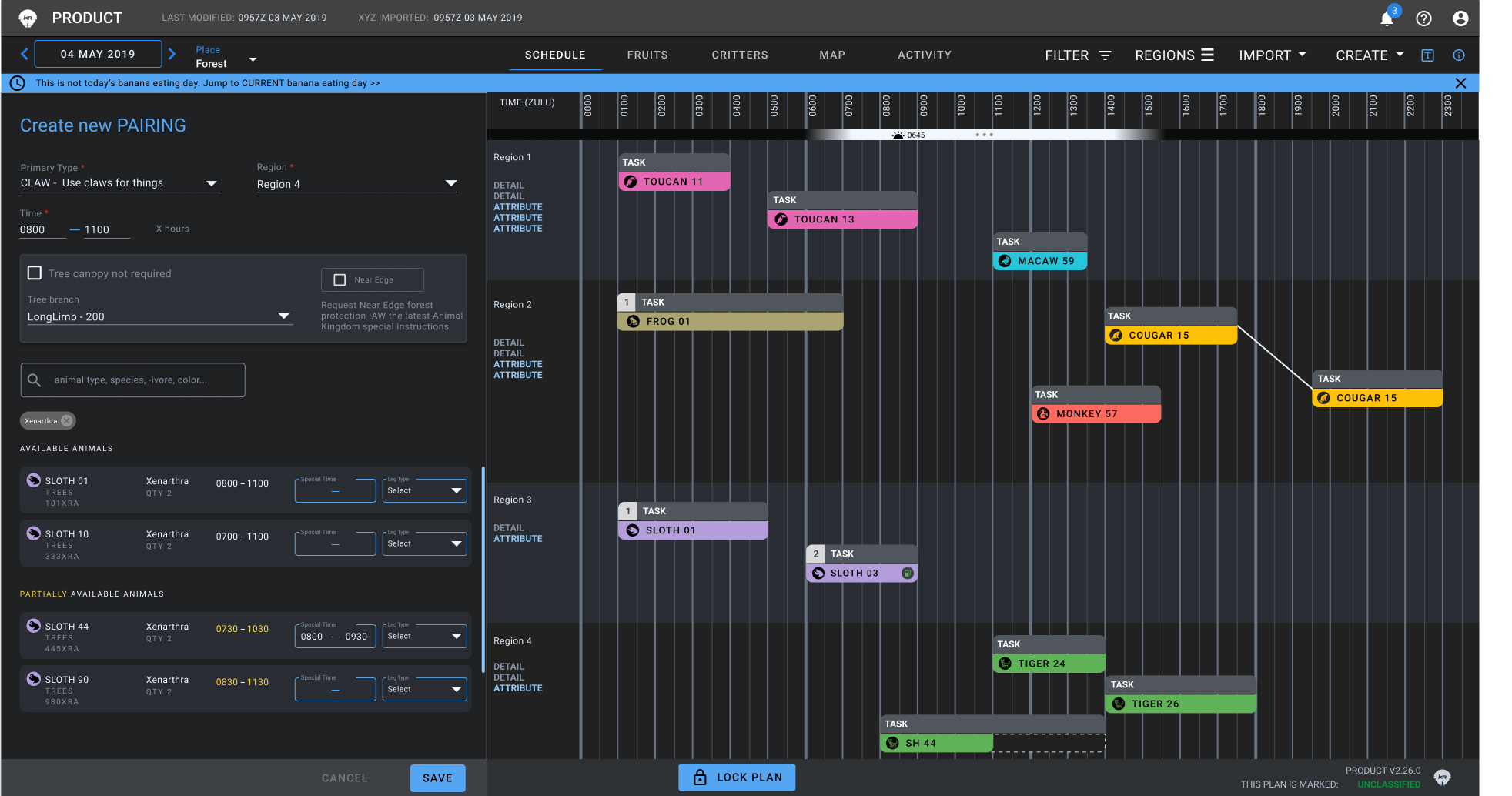Viewport: 1512px width, 796px height.
Task: Switch to the MAP tab
Action: click(x=832, y=55)
